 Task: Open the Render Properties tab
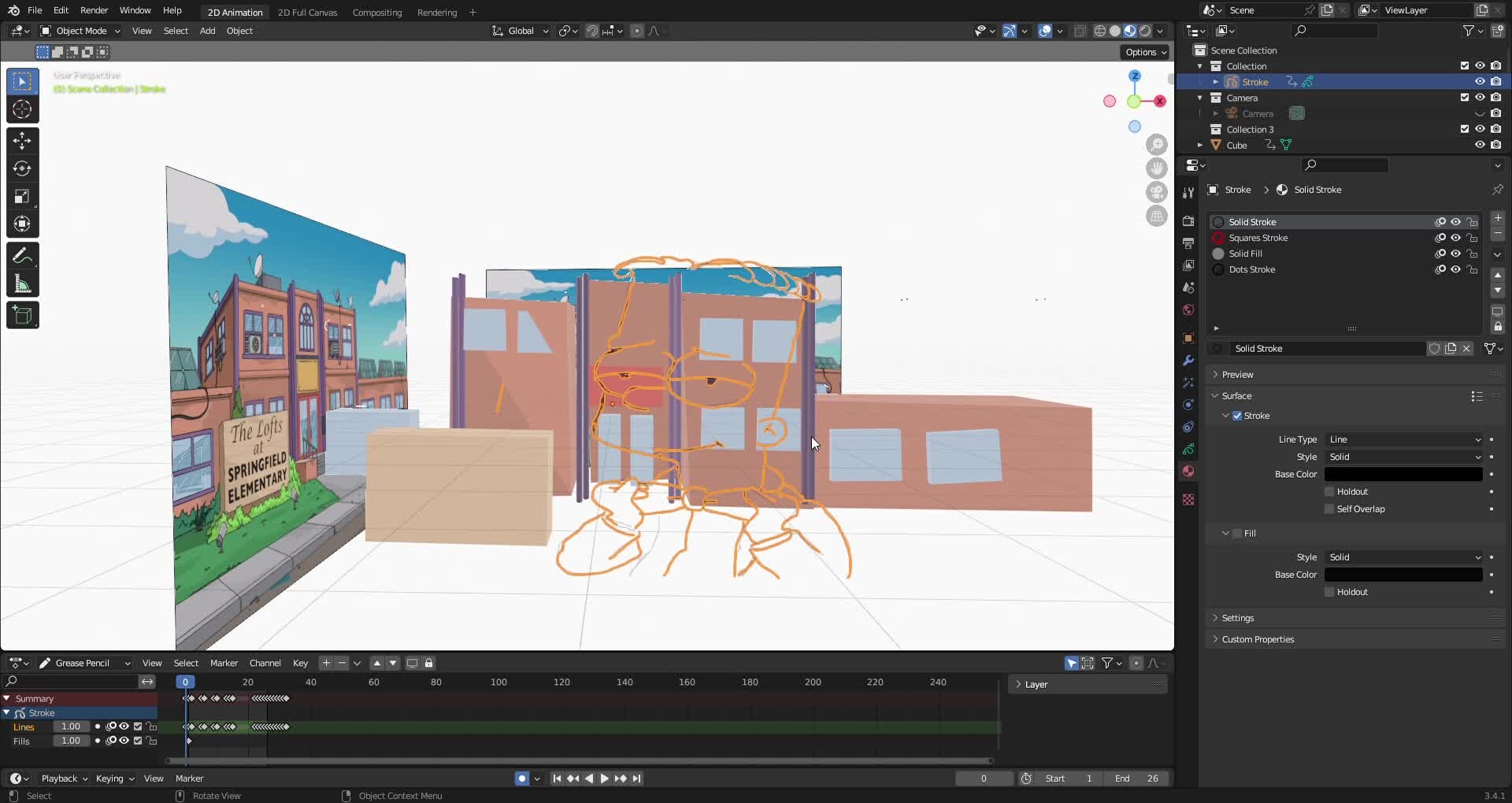[x=1189, y=221]
